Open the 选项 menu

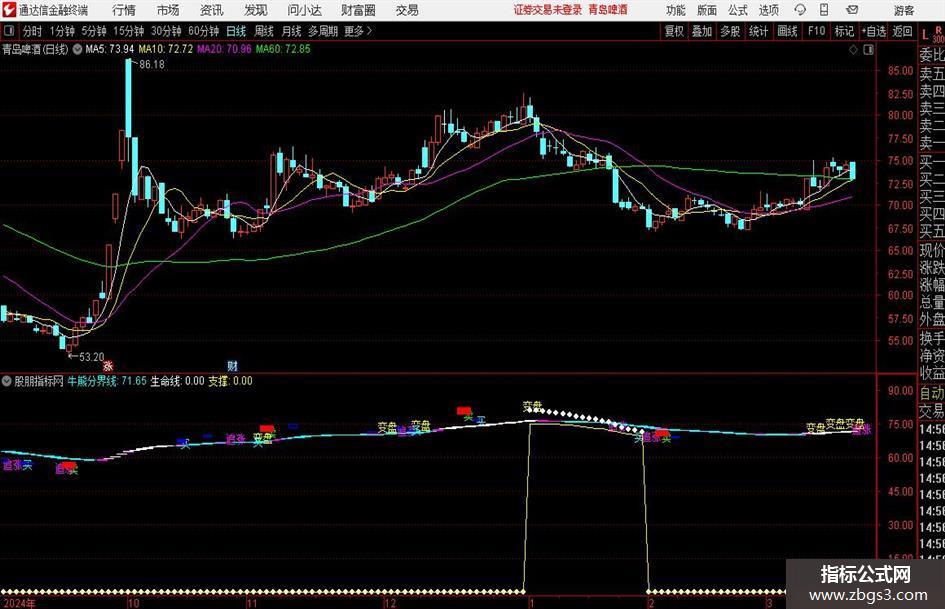tap(768, 10)
